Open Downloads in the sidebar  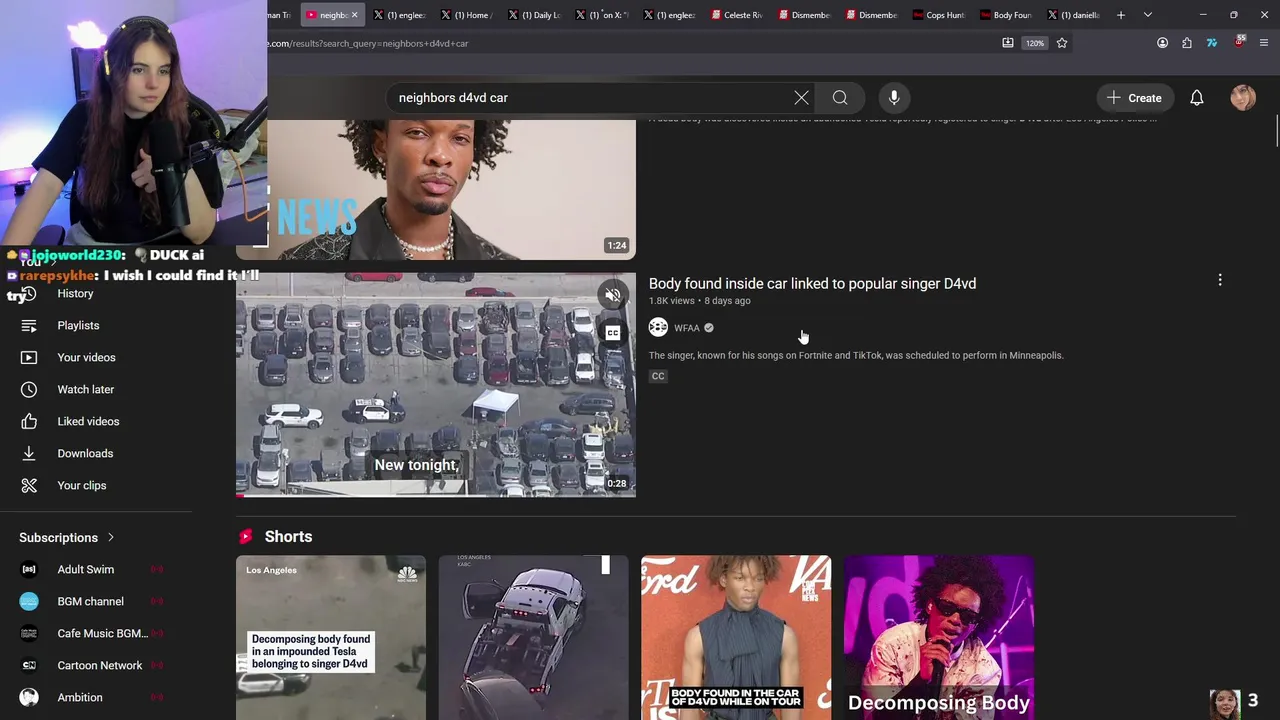85,454
